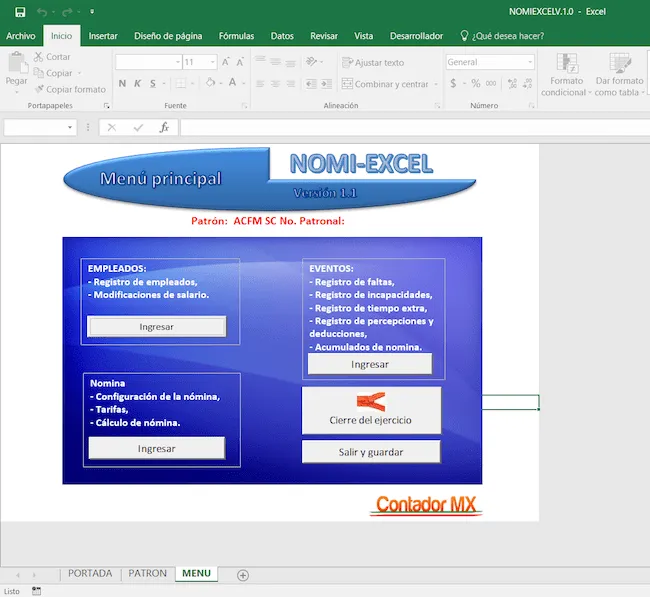Click align left icon
Screen dimensions: 650x597
point(260,84)
